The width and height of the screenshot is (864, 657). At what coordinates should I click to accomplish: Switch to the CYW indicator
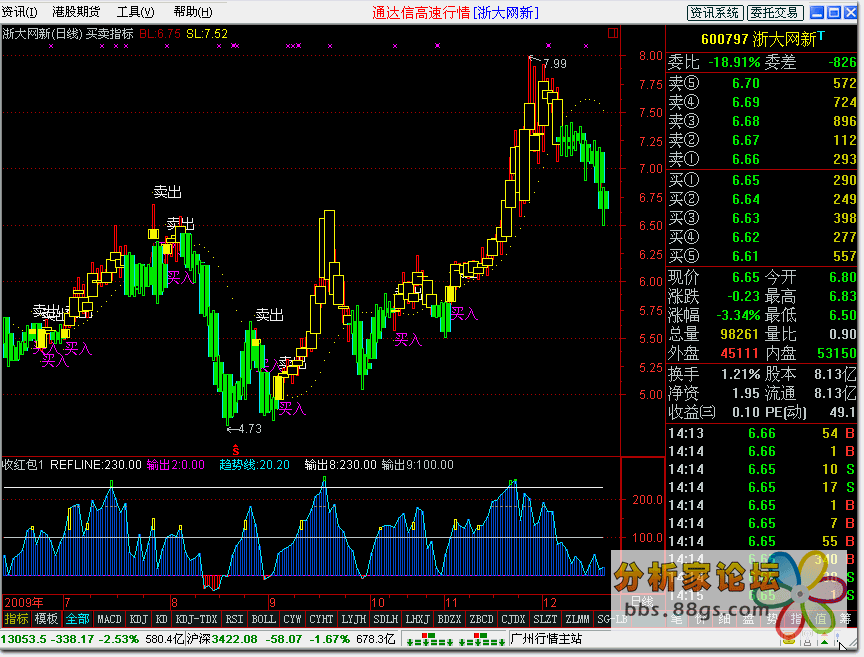point(292,619)
